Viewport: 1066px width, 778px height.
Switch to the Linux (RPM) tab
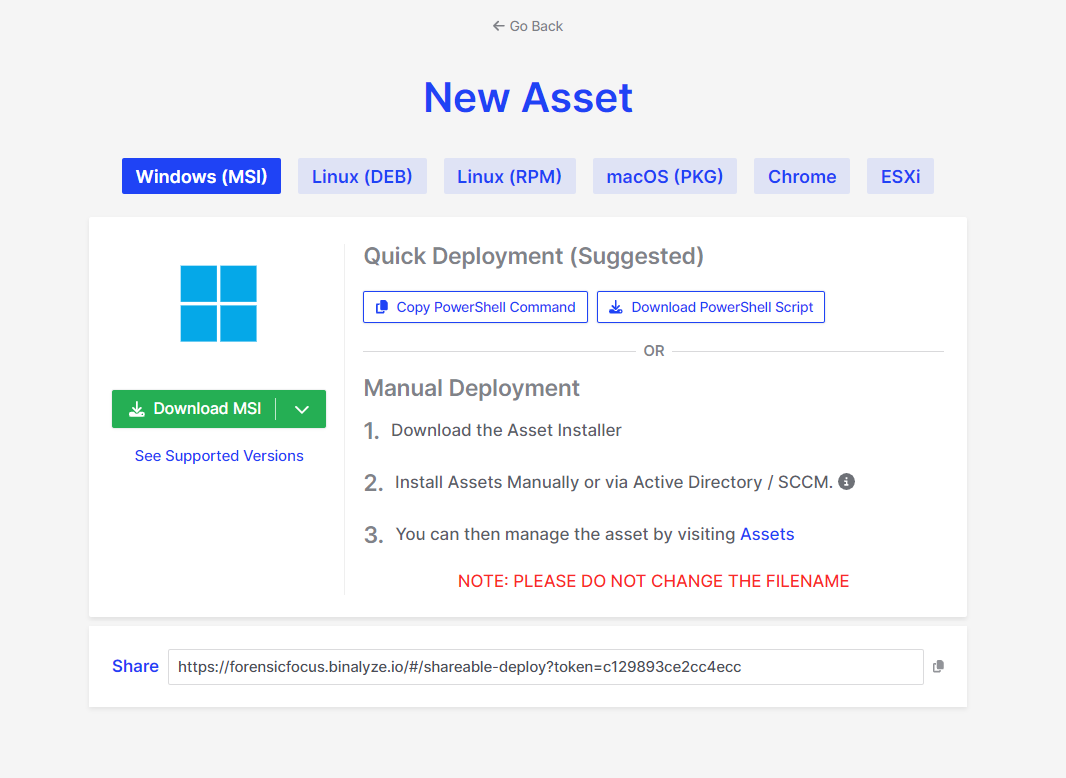coord(510,176)
